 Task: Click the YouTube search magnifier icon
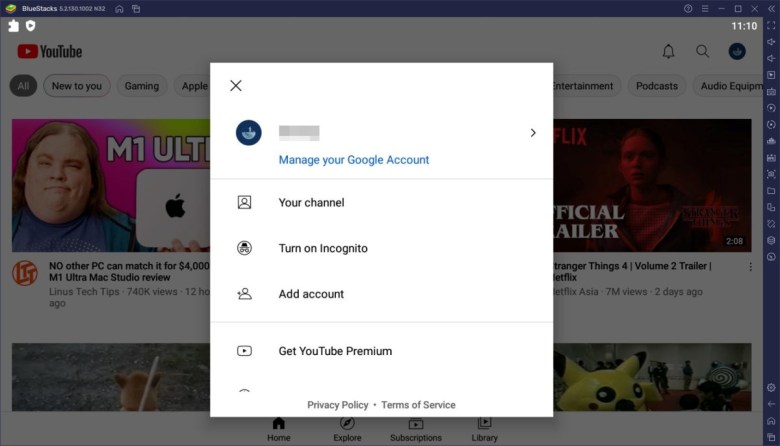tap(702, 51)
